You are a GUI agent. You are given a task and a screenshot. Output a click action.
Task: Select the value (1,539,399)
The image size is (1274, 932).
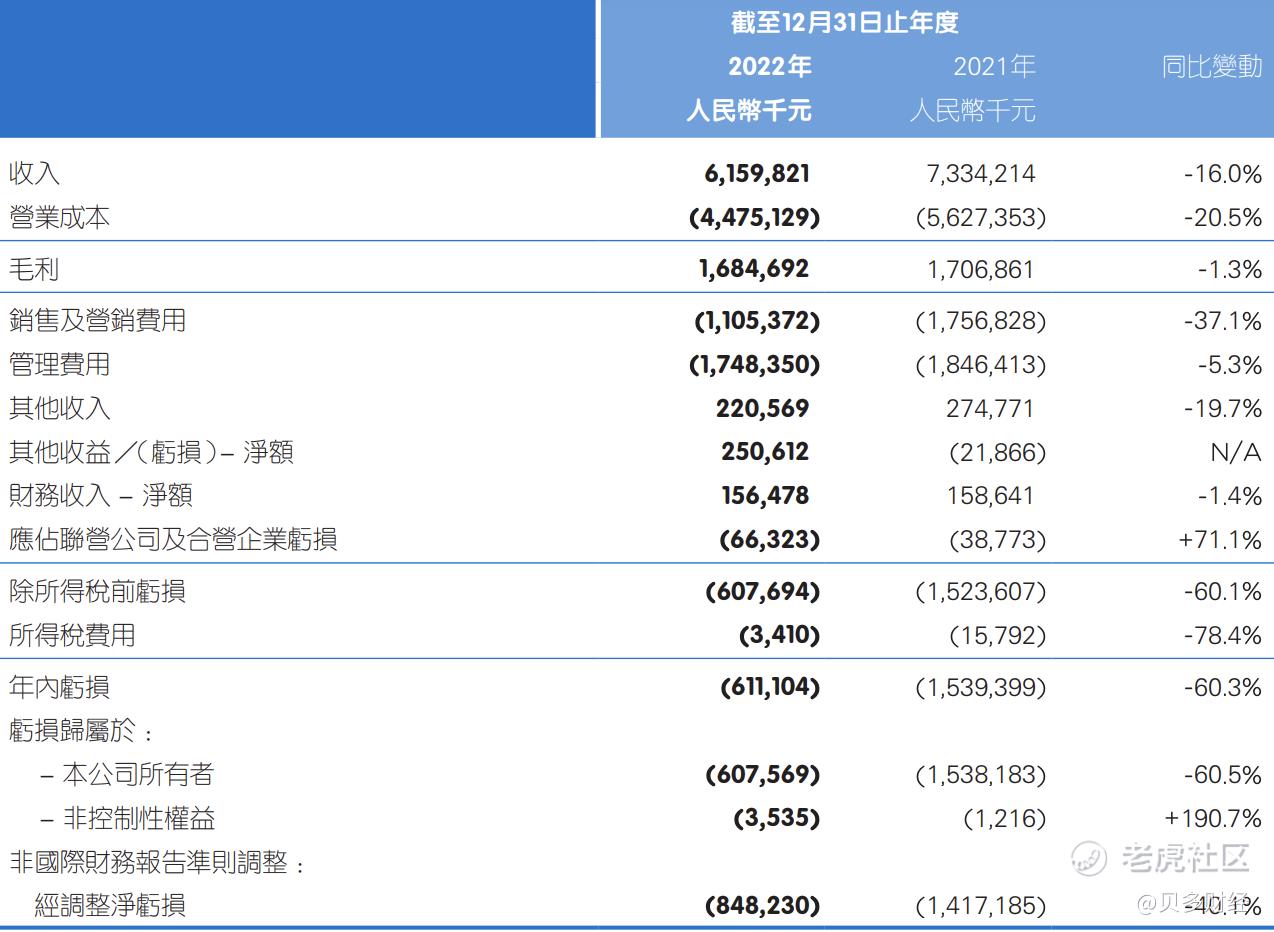(980, 688)
